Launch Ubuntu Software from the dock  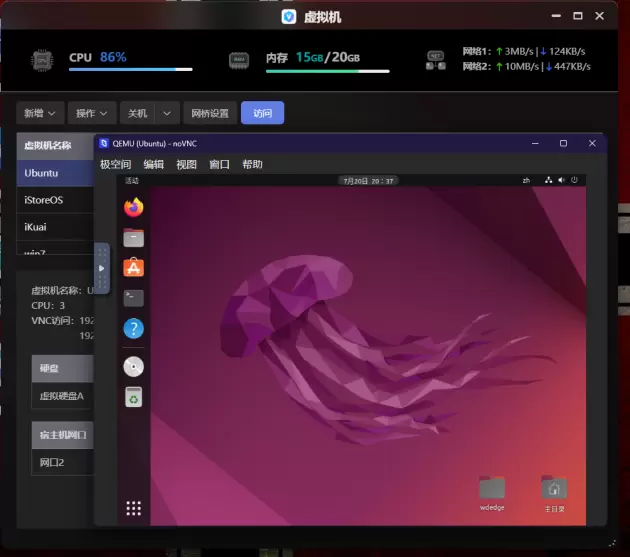[x=134, y=268]
